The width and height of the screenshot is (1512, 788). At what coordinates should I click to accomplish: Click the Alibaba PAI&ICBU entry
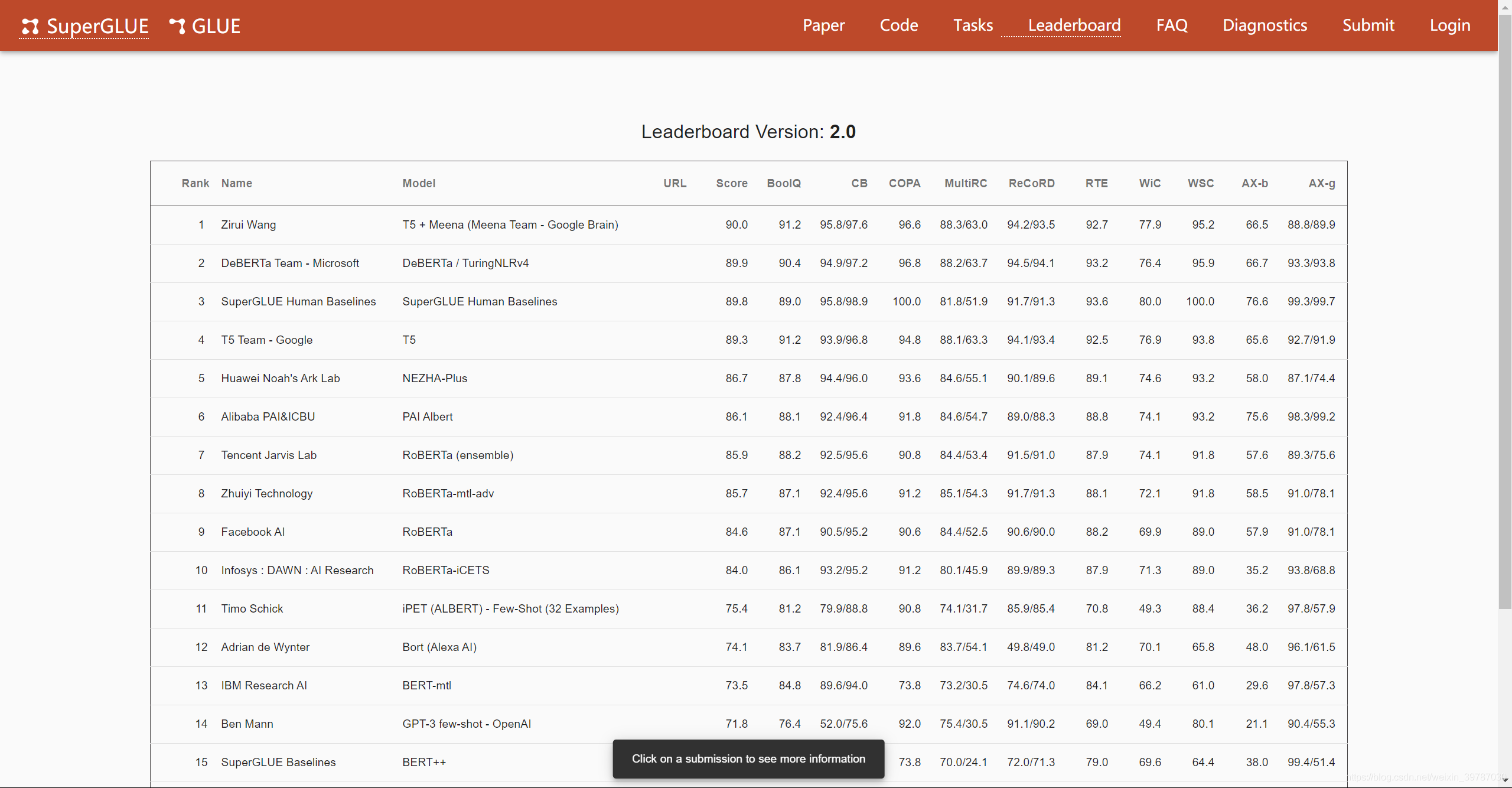(x=749, y=417)
